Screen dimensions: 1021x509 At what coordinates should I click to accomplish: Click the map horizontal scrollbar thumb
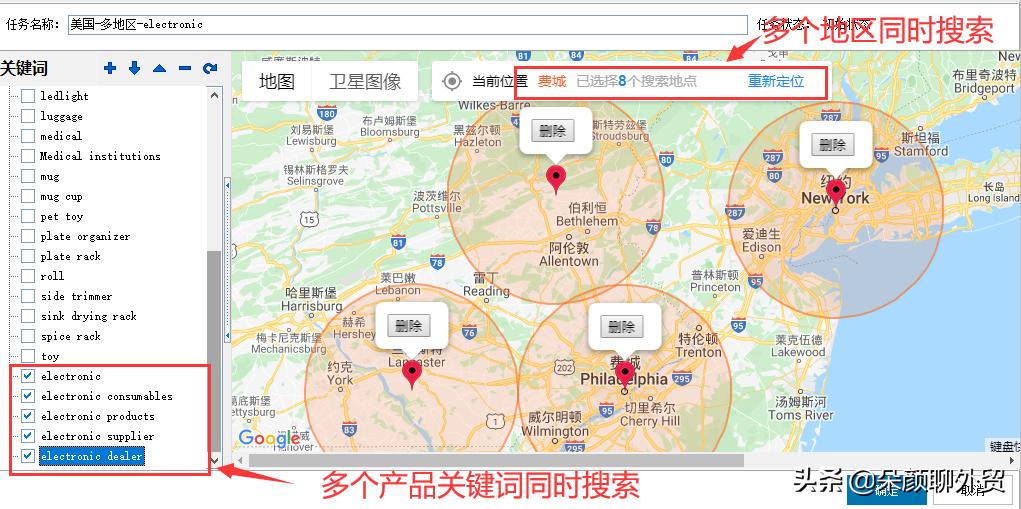pyautogui.click(x=496, y=461)
